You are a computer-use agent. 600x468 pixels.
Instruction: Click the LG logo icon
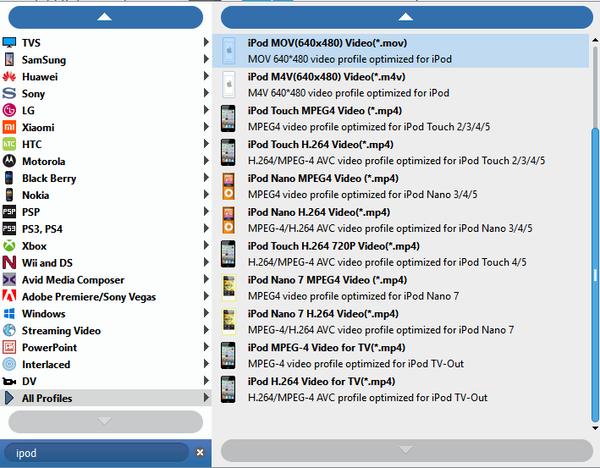(9, 110)
